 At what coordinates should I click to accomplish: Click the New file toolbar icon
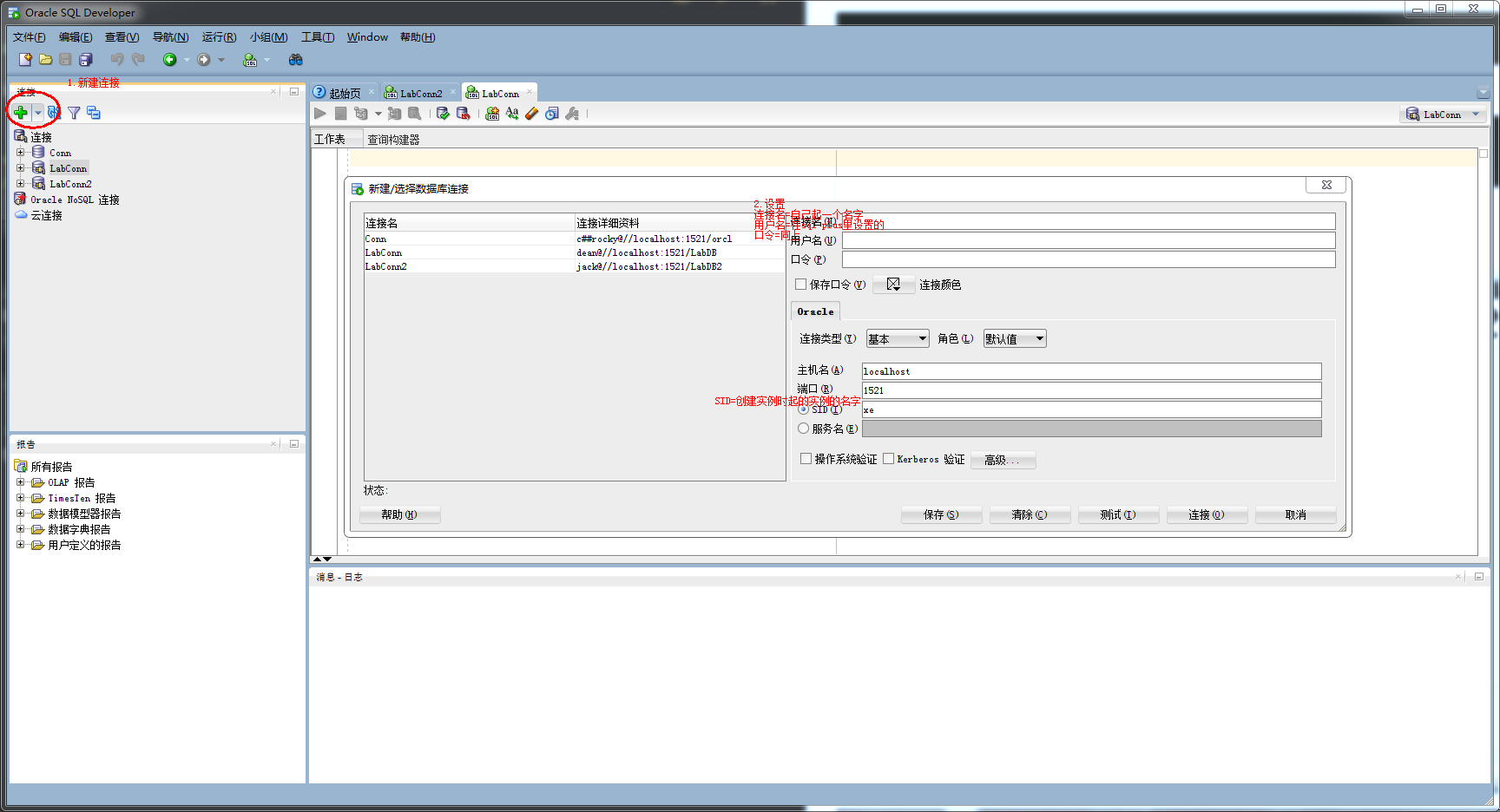coord(25,60)
